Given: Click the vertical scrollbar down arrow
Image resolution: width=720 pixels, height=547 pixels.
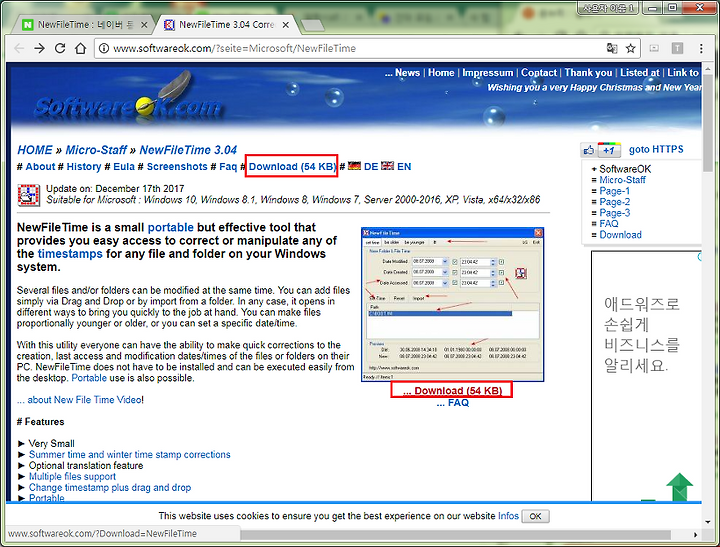Looking at the screenshot, I should (708, 522).
